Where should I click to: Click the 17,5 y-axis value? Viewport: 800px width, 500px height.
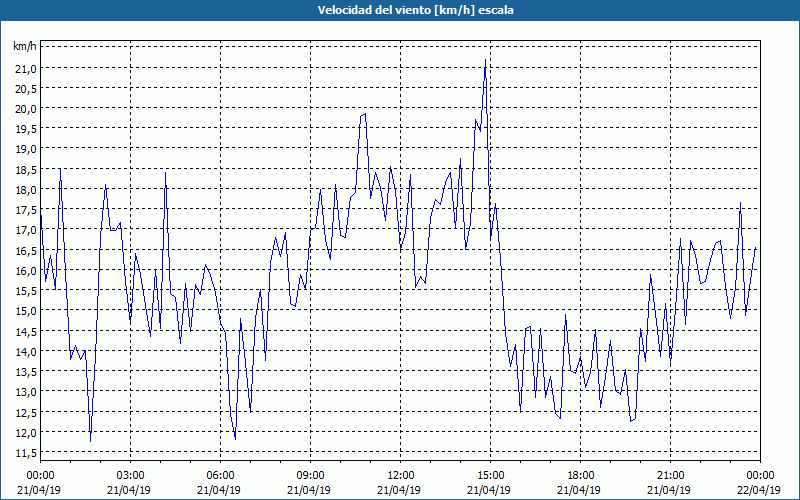(27, 210)
